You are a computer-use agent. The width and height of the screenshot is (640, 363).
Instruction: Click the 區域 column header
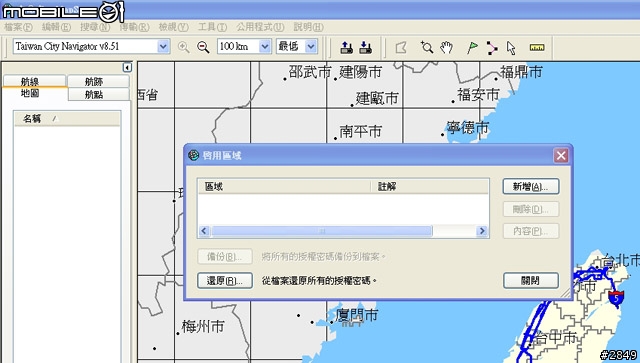click(284, 187)
